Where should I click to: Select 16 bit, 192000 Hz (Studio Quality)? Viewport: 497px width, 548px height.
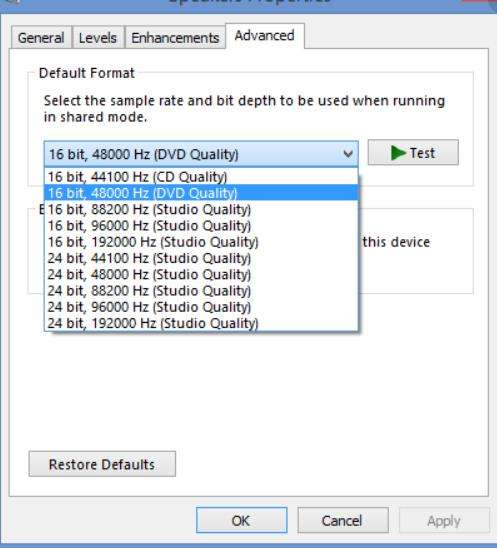[x=201, y=242]
